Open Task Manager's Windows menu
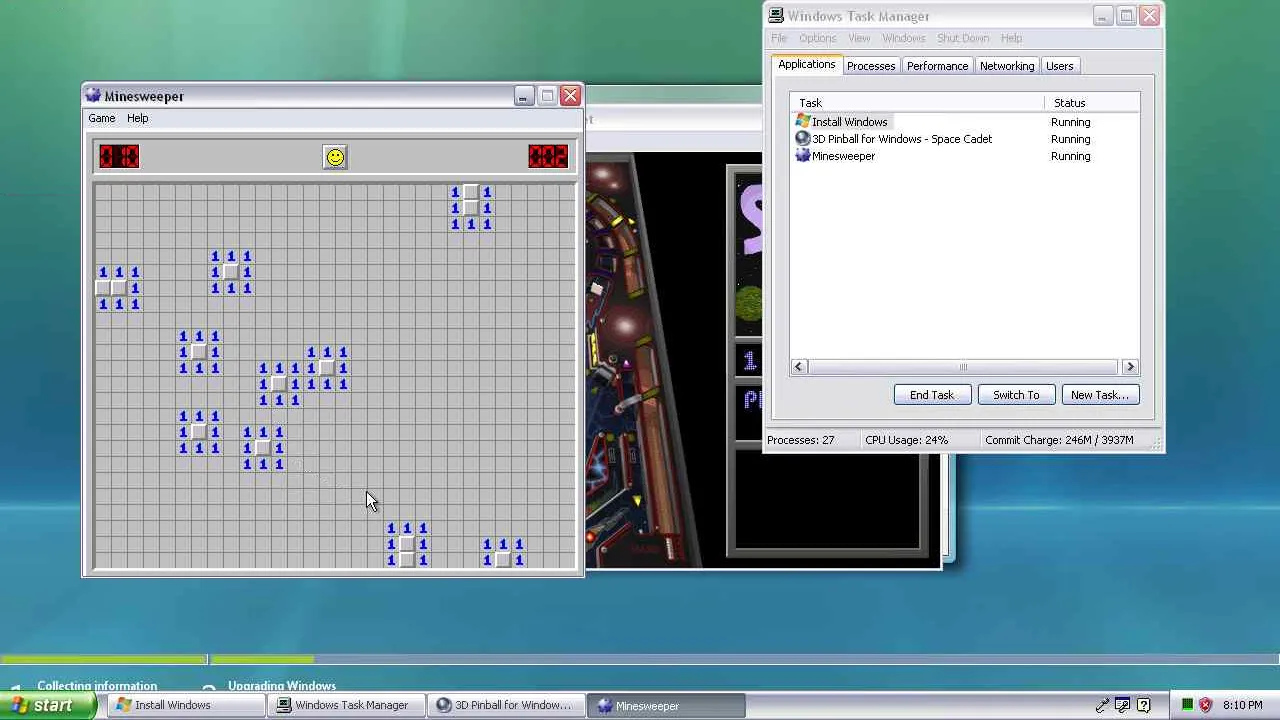The image size is (1280, 720). click(903, 38)
